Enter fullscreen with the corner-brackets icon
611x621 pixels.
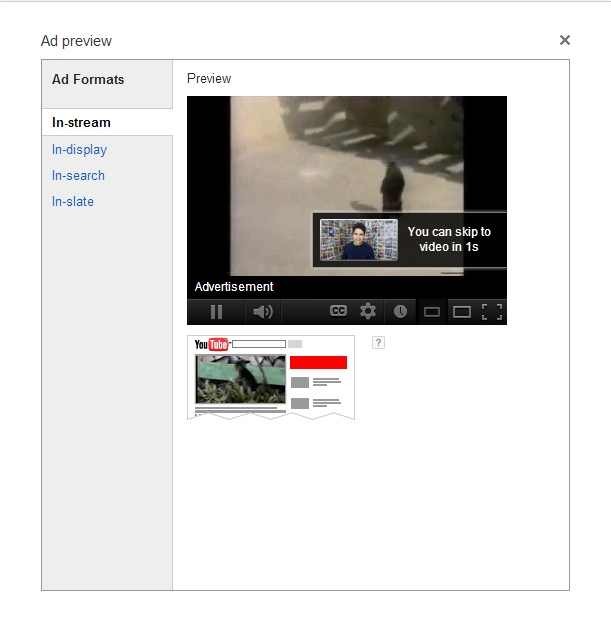[x=492, y=312]
